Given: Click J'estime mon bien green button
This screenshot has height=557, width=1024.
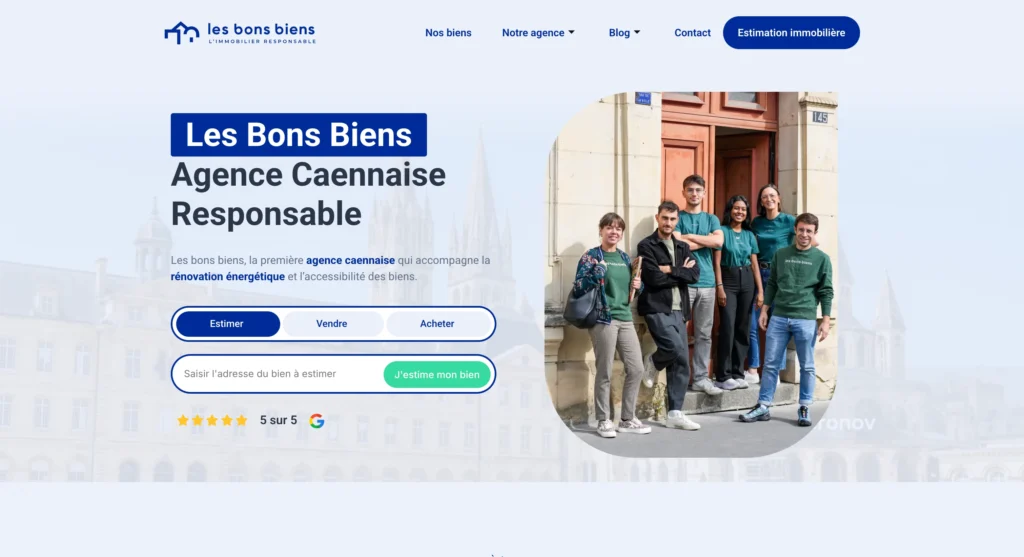Looking at the screenshot, I should click(437, 375).
